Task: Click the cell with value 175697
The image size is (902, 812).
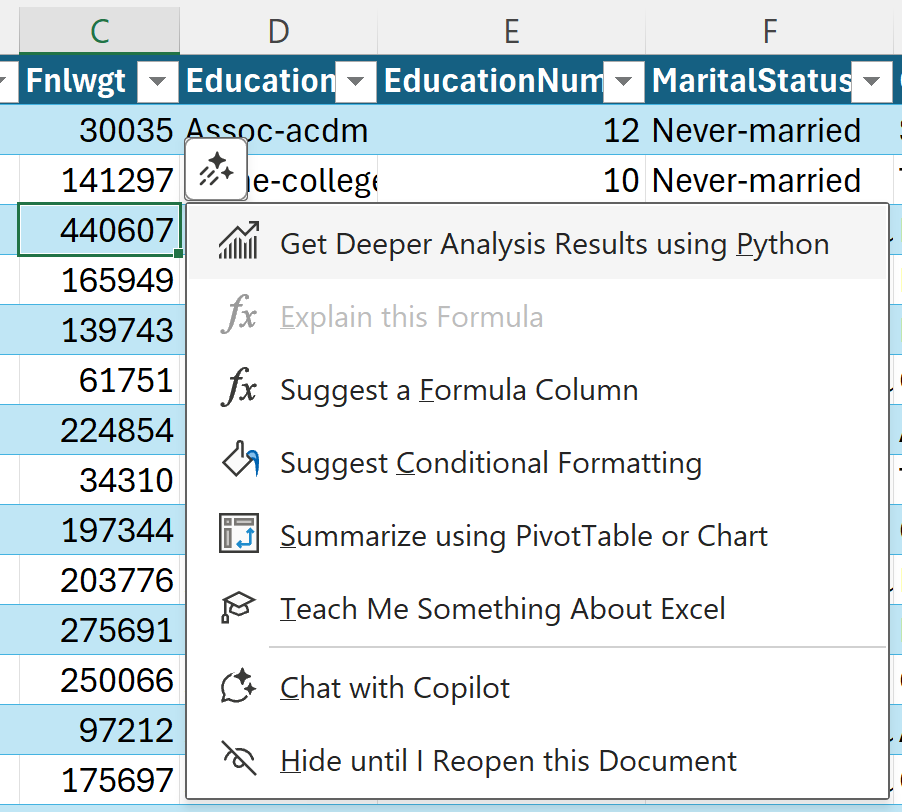Action: [100, 780]
